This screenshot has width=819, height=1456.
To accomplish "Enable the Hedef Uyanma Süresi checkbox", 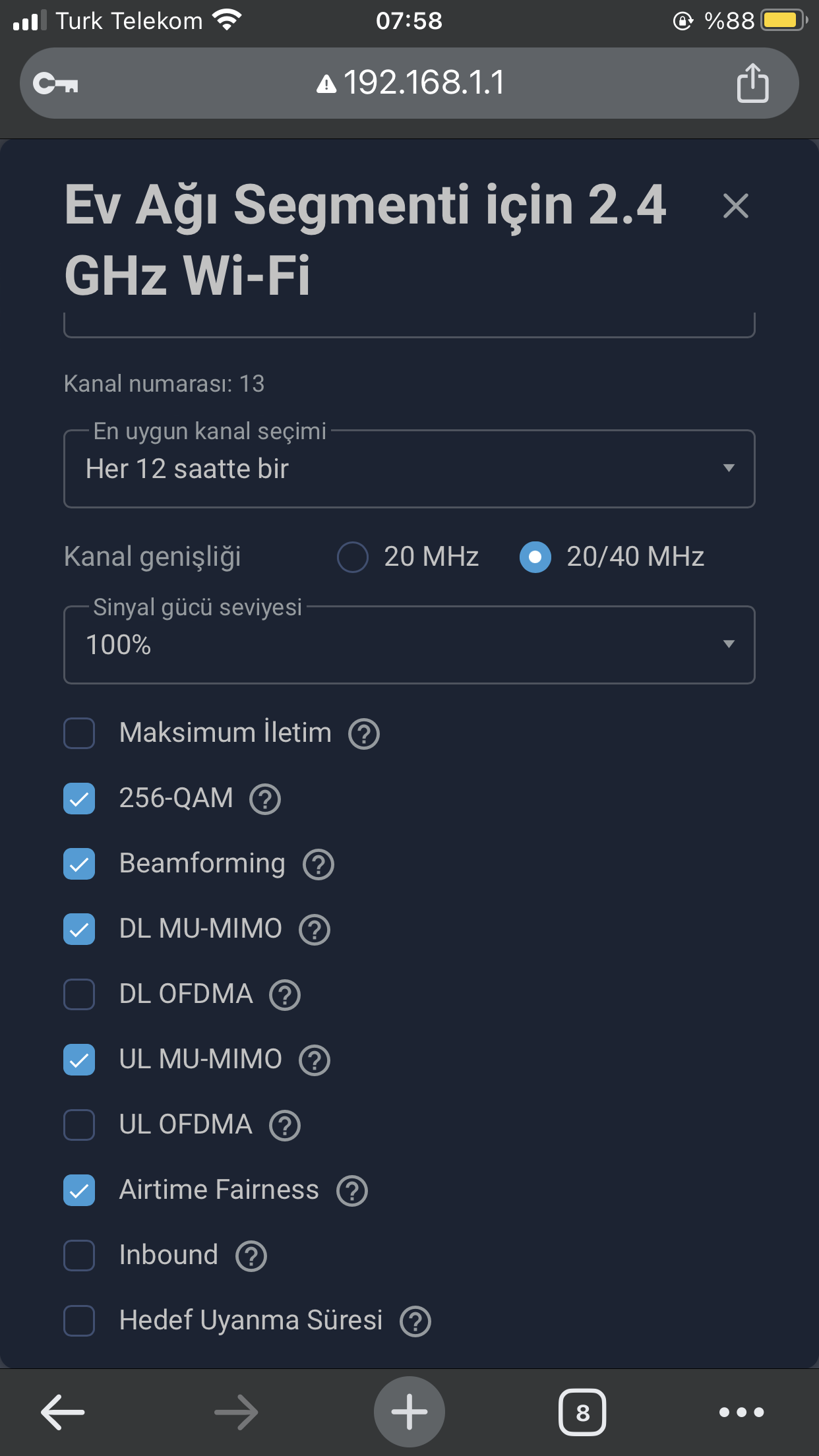I will [x=79, y=1321].
